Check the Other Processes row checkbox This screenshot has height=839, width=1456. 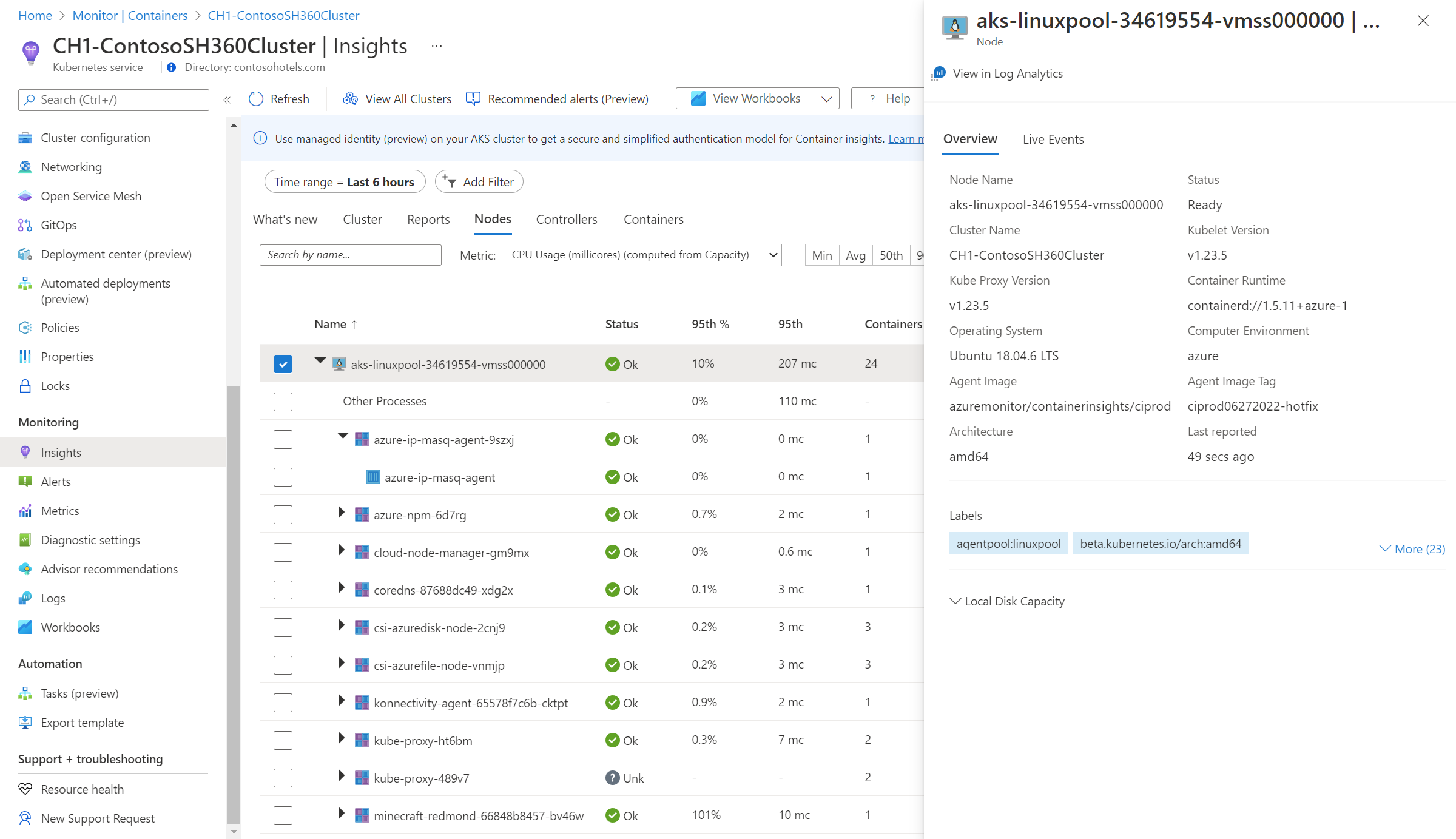pos(283,402)
